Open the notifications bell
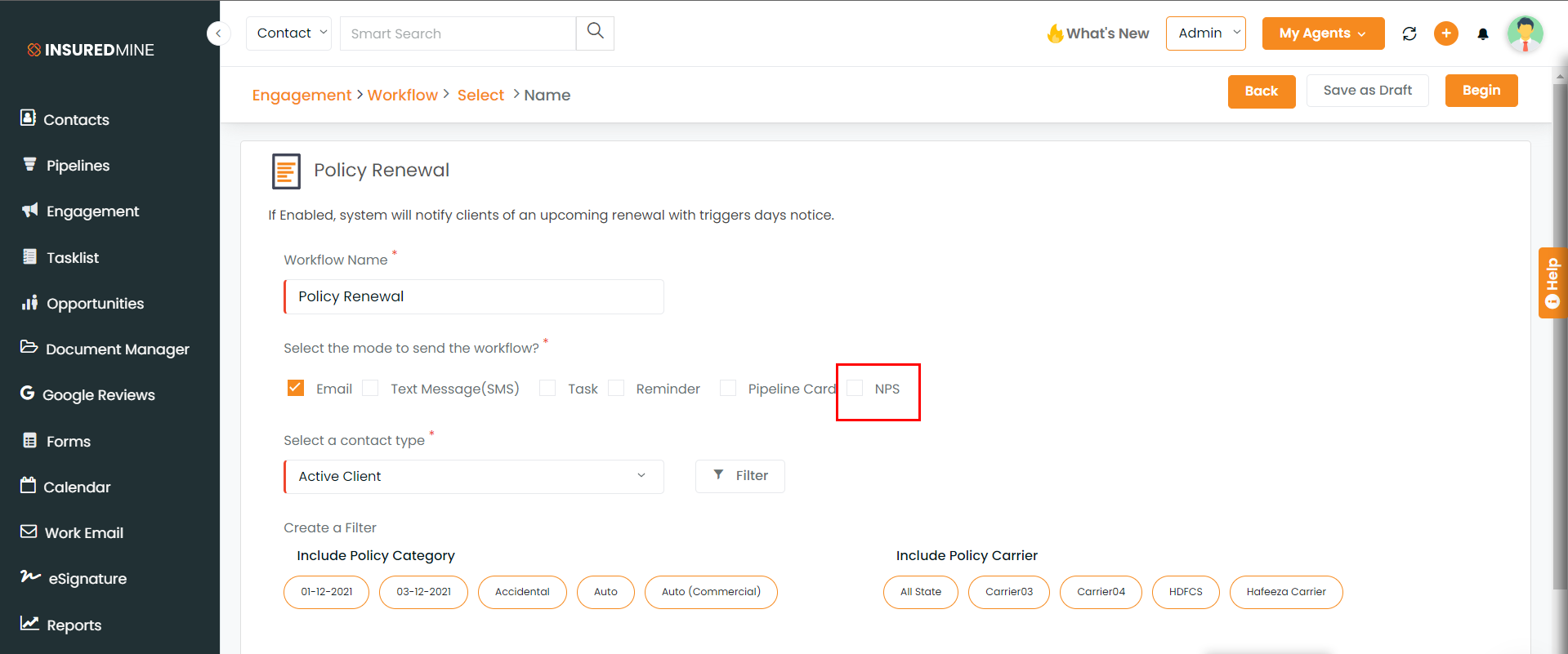This screenshot has width=1568, height=654. 1483,34
